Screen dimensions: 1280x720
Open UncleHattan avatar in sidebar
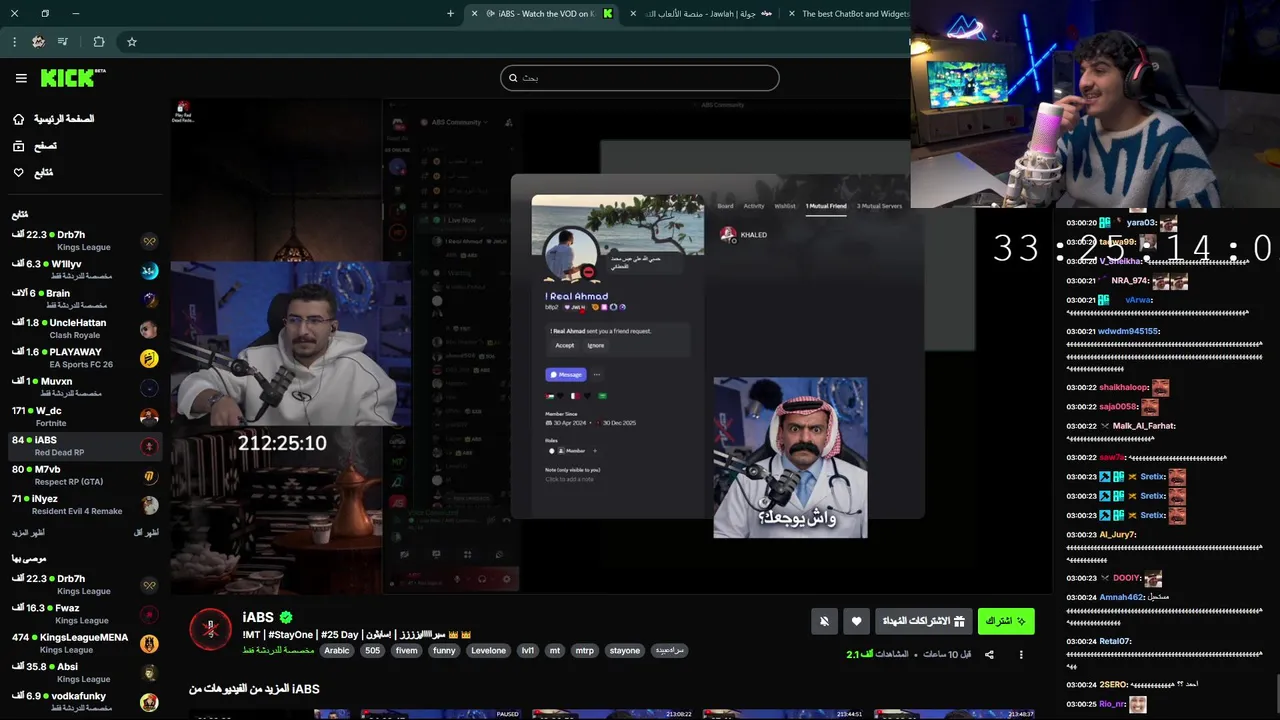[149, 329]
